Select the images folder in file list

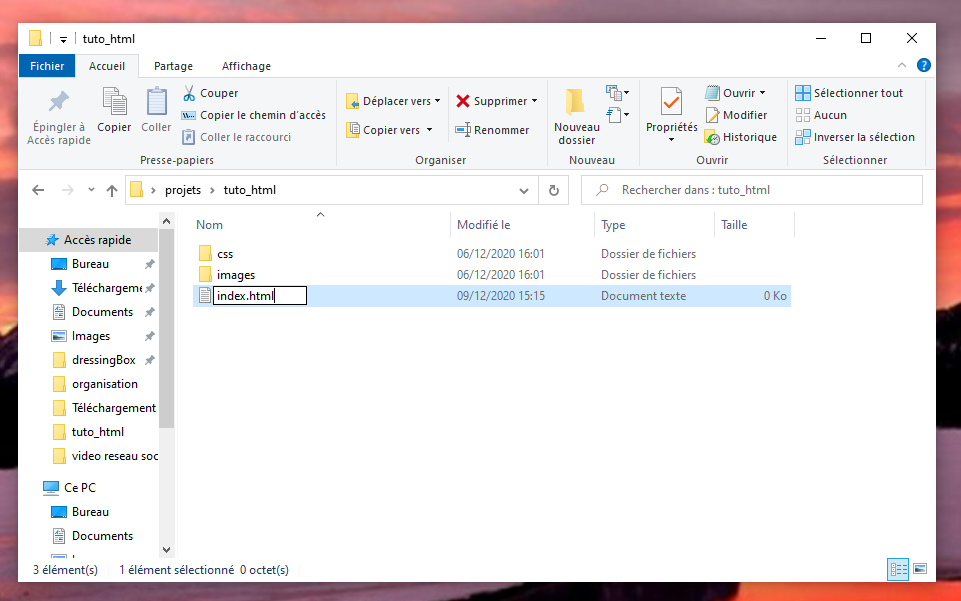click(x=236, y=274)
